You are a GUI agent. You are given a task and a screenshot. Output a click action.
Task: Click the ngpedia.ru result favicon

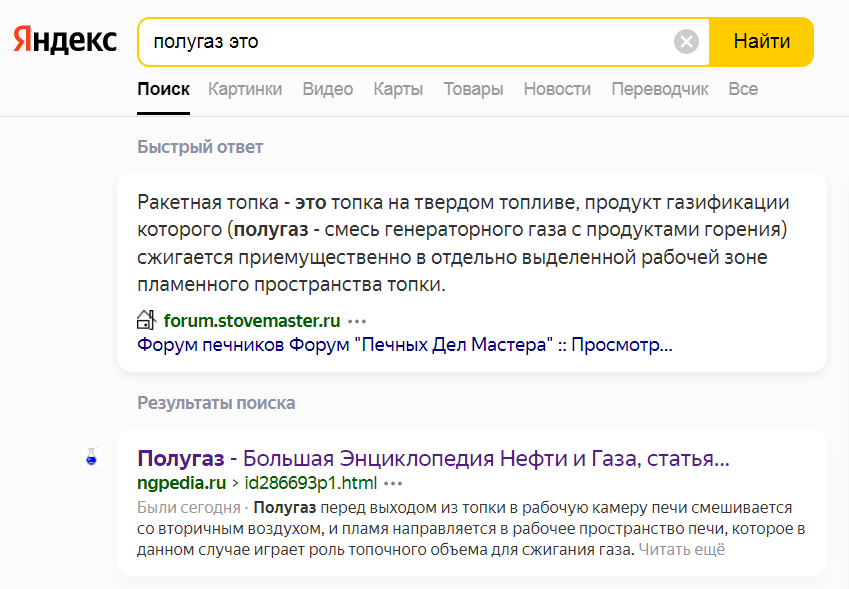point(92,458)
